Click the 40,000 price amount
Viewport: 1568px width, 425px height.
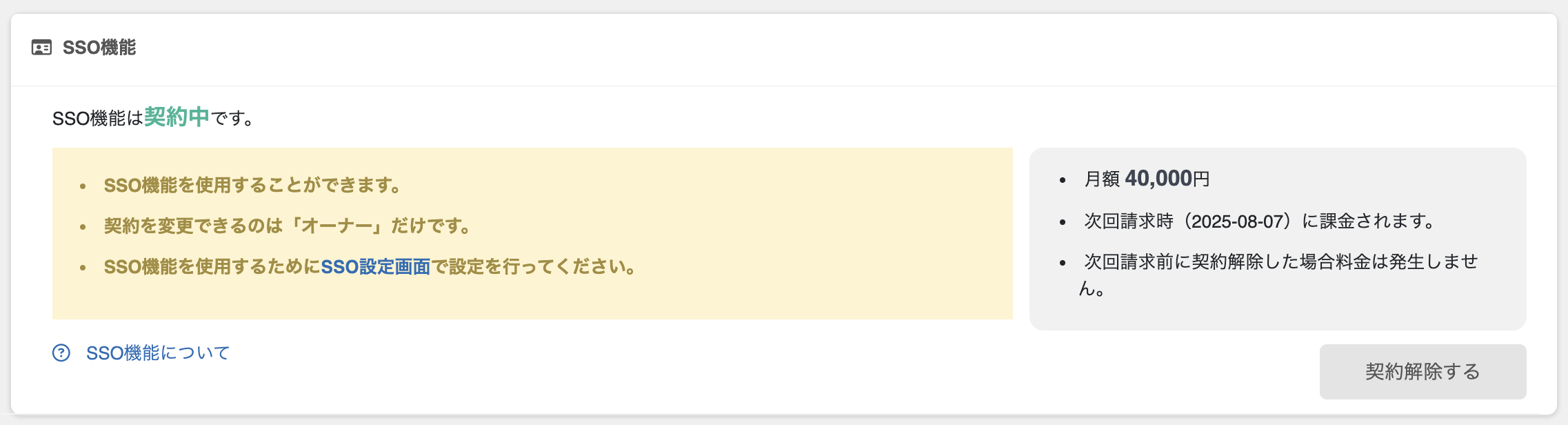coord(1158,179)
